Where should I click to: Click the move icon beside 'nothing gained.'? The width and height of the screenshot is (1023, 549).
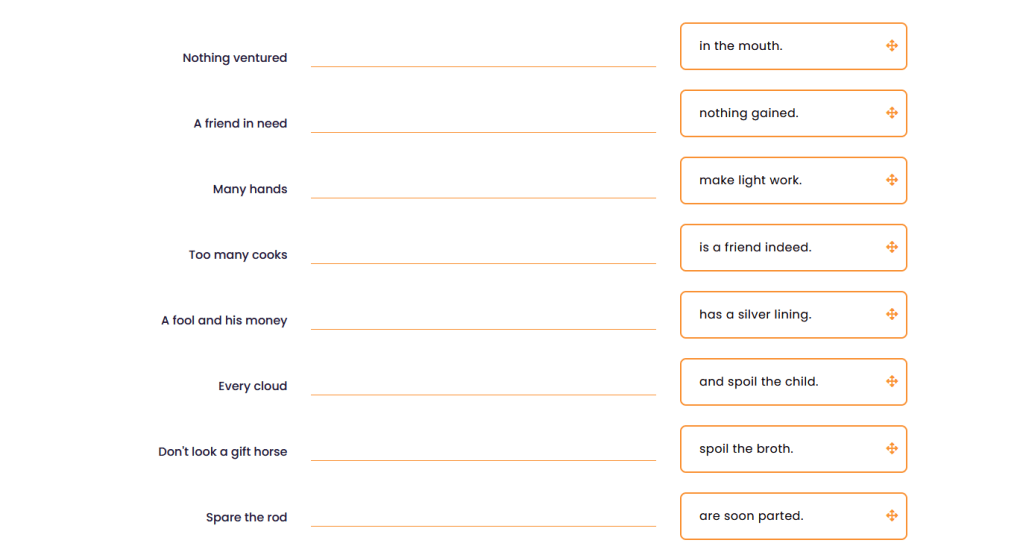pos(891,113)
